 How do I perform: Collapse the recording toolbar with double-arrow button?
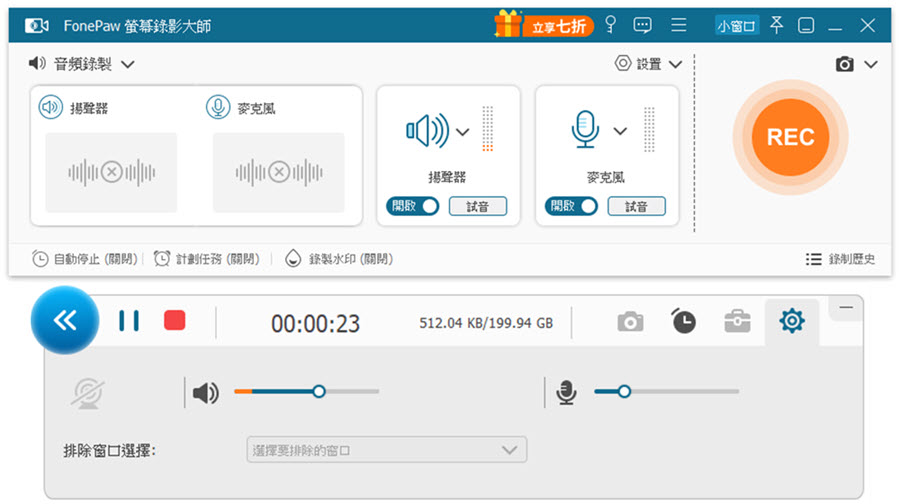pyautogui.click(x=65, y=320)
